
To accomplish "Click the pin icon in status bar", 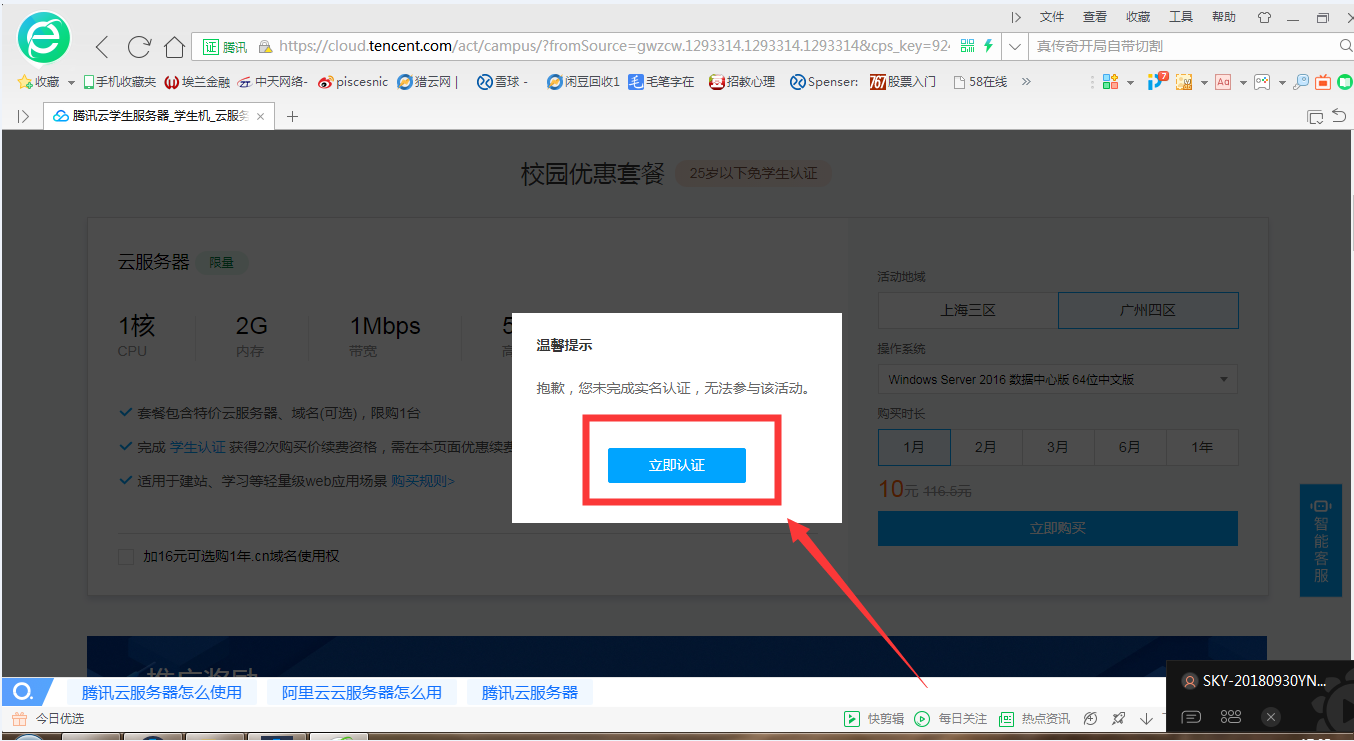I will [x=1119, y=718].
